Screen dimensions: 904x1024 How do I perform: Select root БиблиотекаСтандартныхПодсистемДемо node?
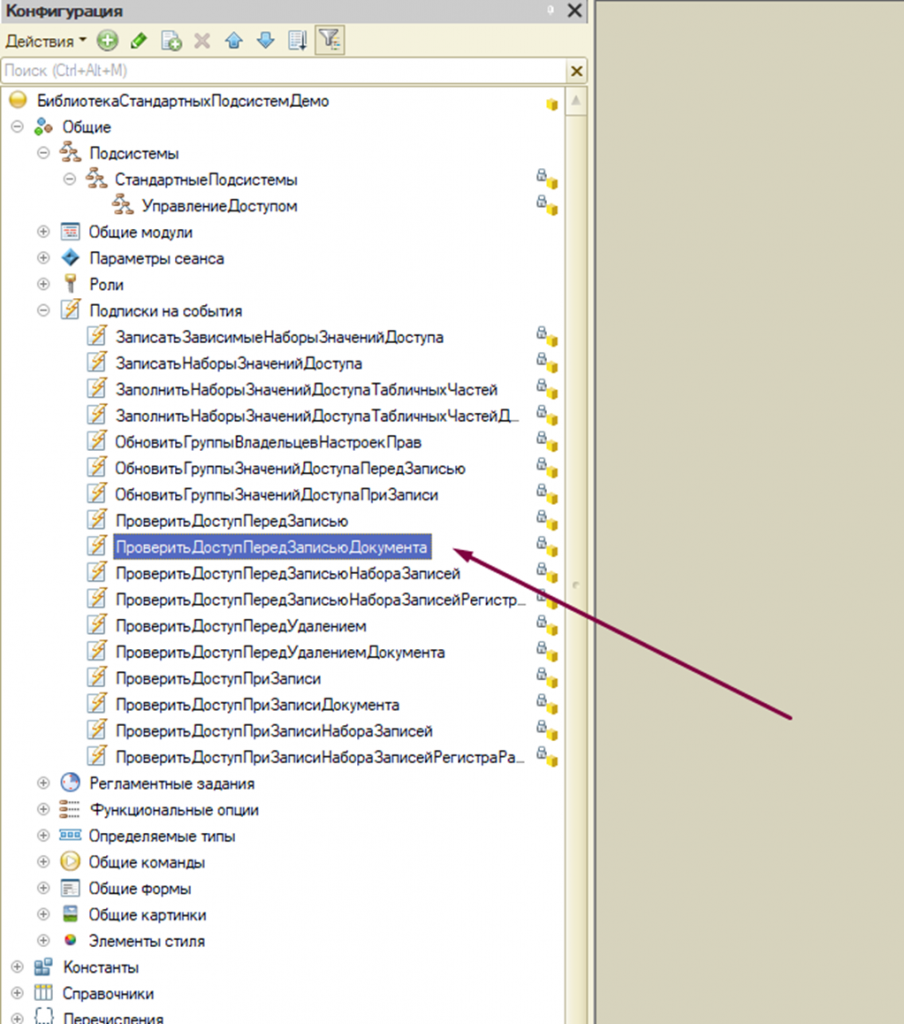[x=183, y=101]
